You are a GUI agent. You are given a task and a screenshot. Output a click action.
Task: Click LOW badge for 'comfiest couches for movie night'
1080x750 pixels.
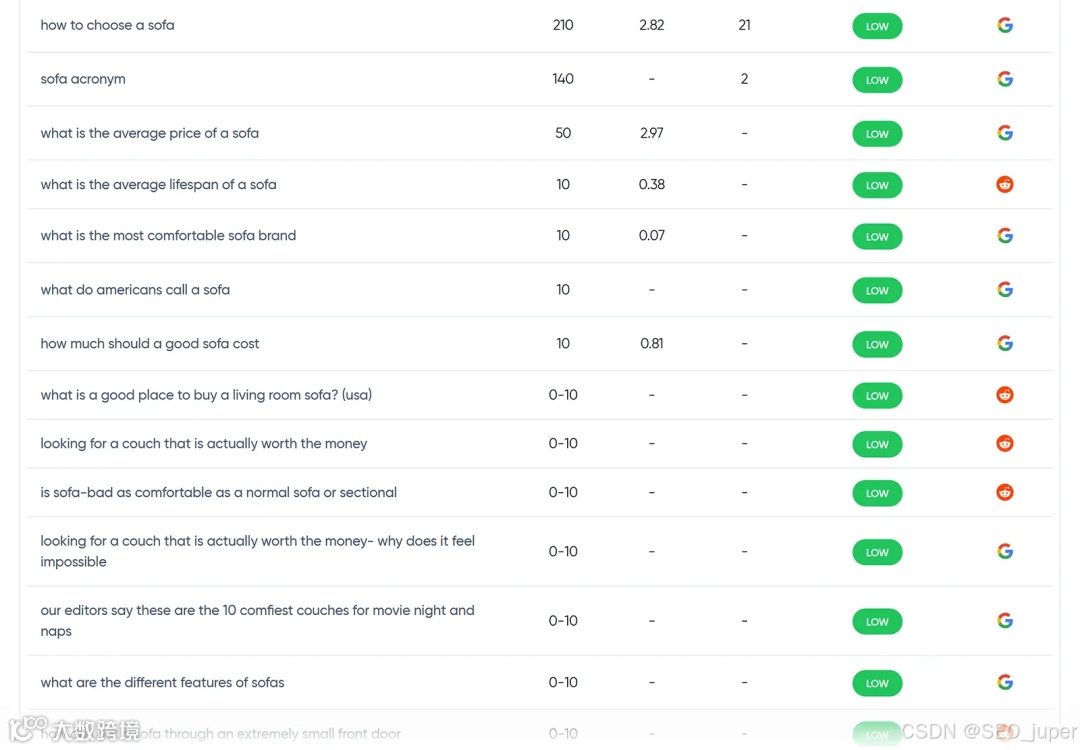coord(877,622)
